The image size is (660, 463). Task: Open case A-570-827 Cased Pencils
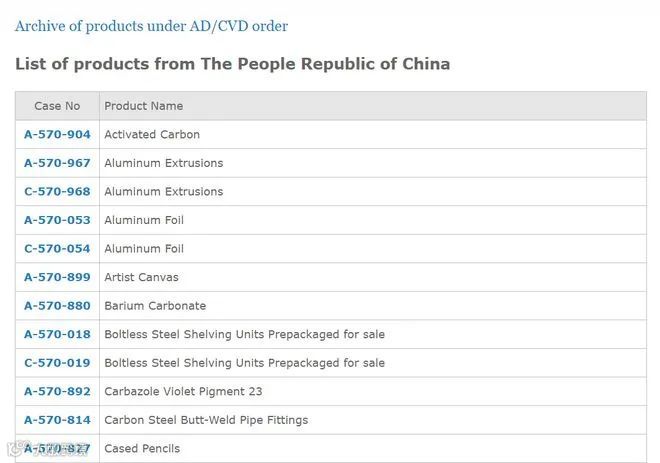pos(57,449)
